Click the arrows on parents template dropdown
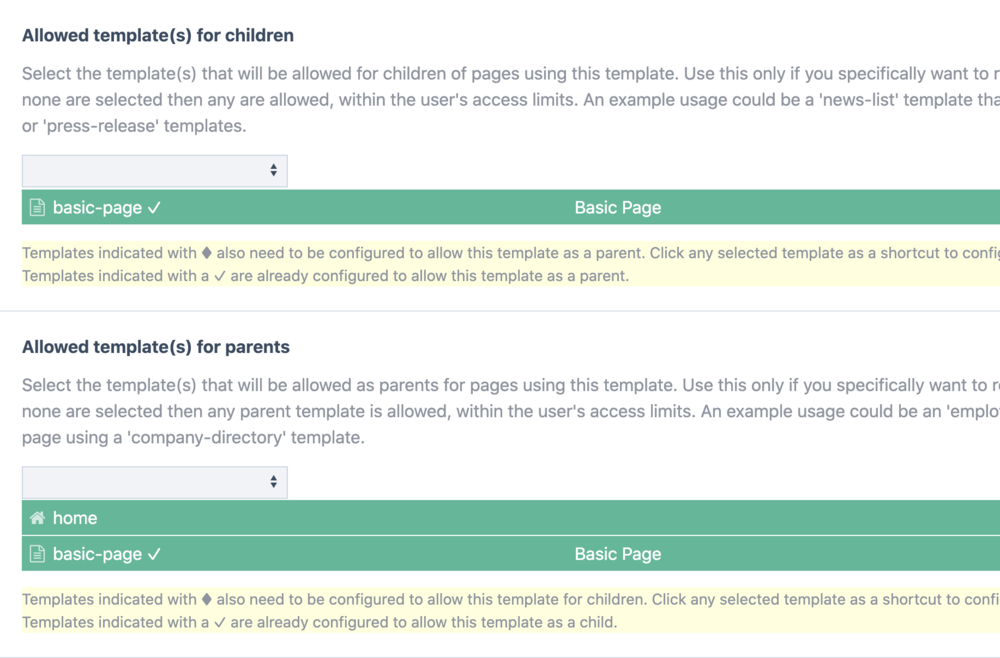The image size is (1000, 658). coord(273,482)
